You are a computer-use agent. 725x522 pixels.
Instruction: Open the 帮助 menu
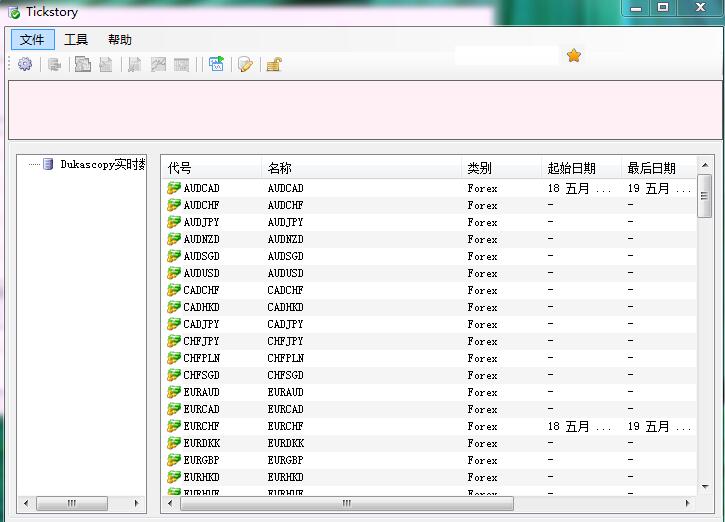[x=120, y=40]
